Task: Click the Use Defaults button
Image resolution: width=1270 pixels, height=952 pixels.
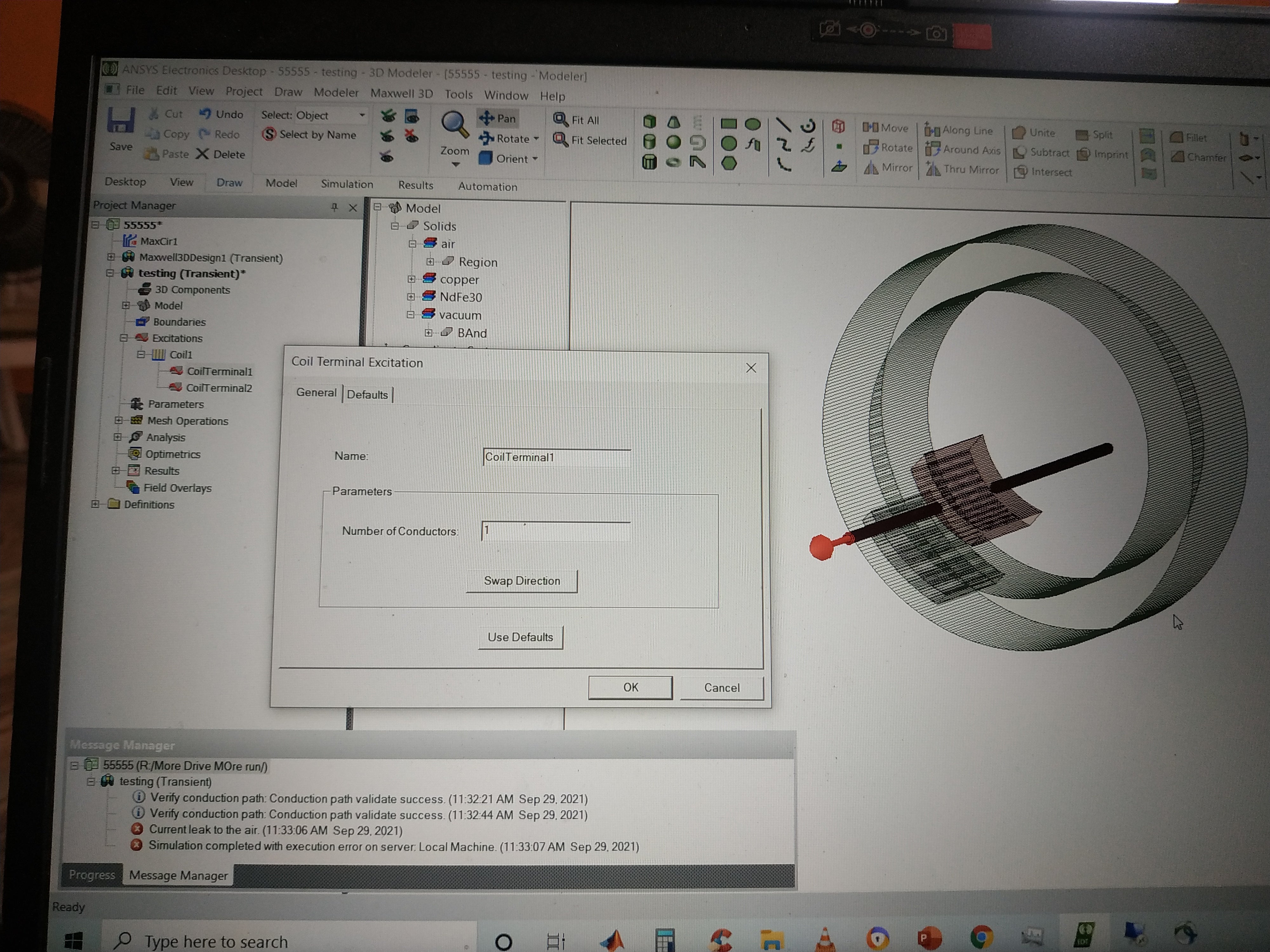Action: pyautogui.click(x=520, y=637)
